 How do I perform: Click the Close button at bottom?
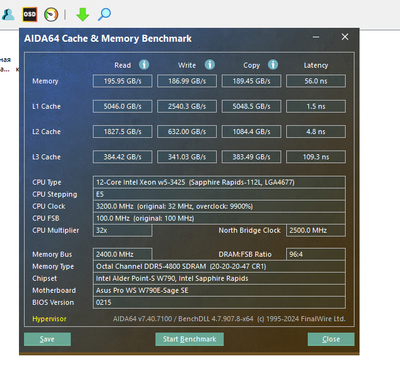pyautogui.click(x=331, y=339)
